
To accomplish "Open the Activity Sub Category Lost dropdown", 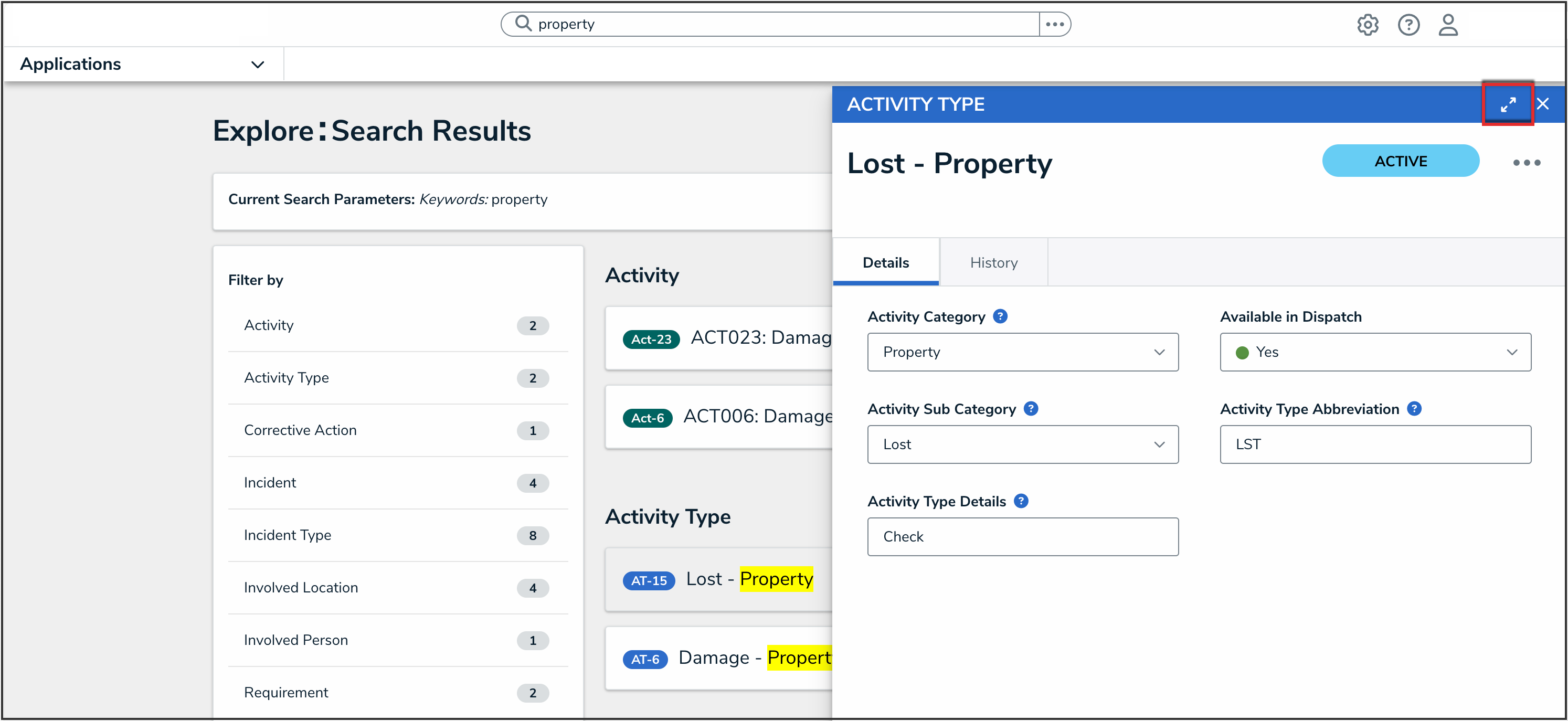I will pyautogui.click(x=1022, y=445).
